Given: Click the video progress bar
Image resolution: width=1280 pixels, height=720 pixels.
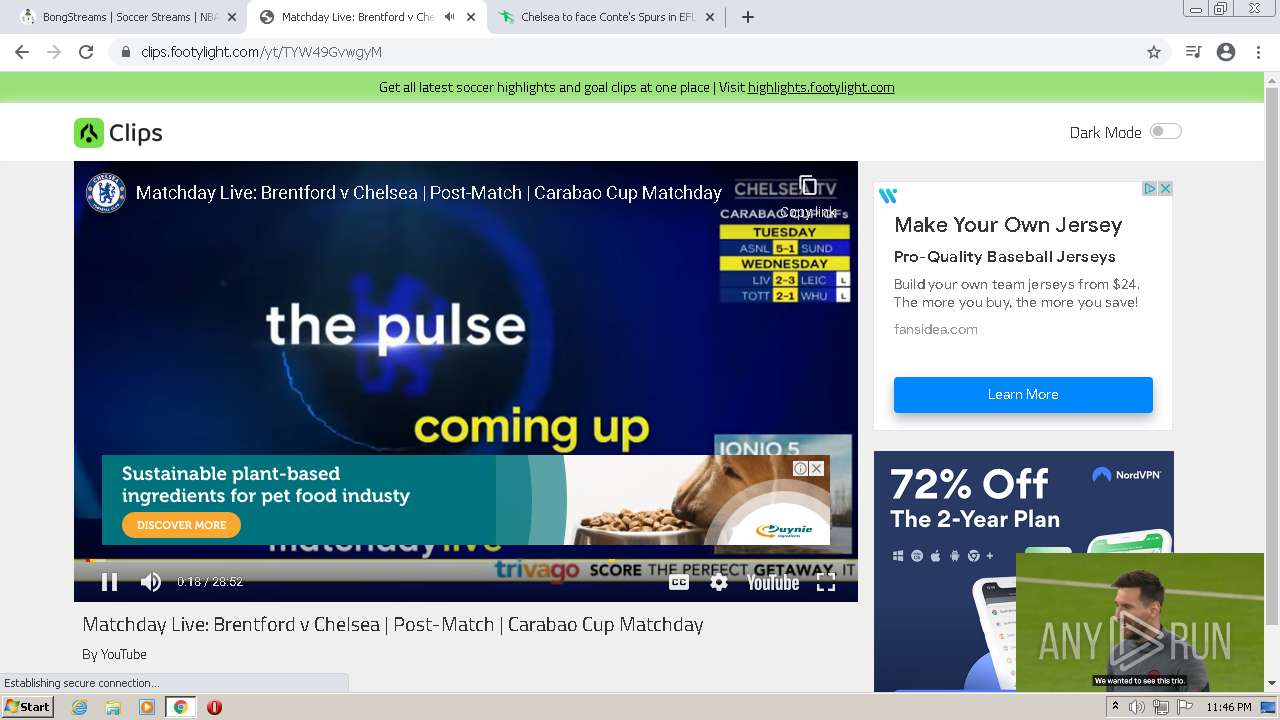Looking at the screenshot, I should [x=465, y=560].
